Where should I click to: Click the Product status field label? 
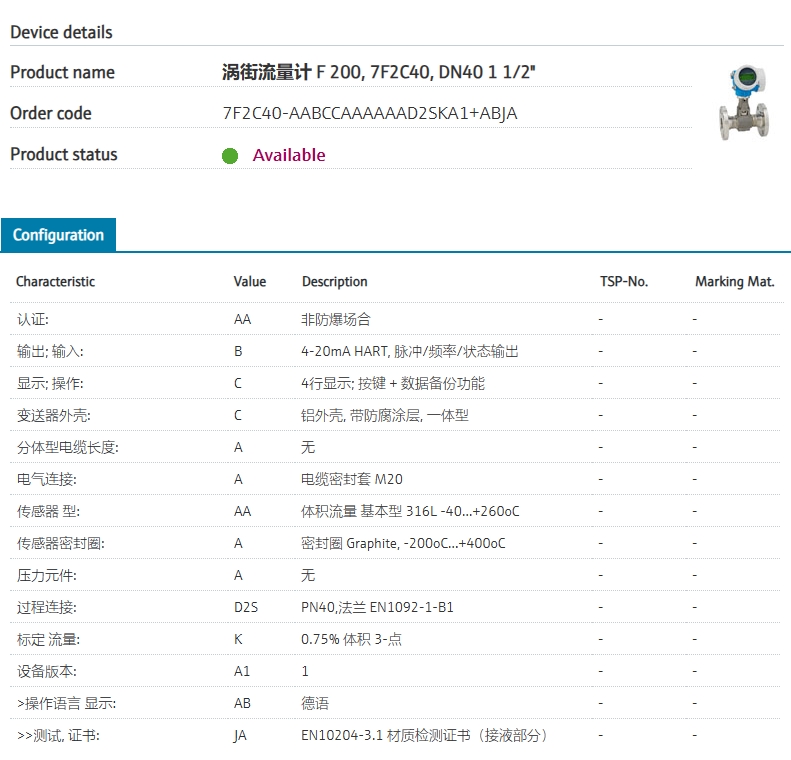point(64,154)
